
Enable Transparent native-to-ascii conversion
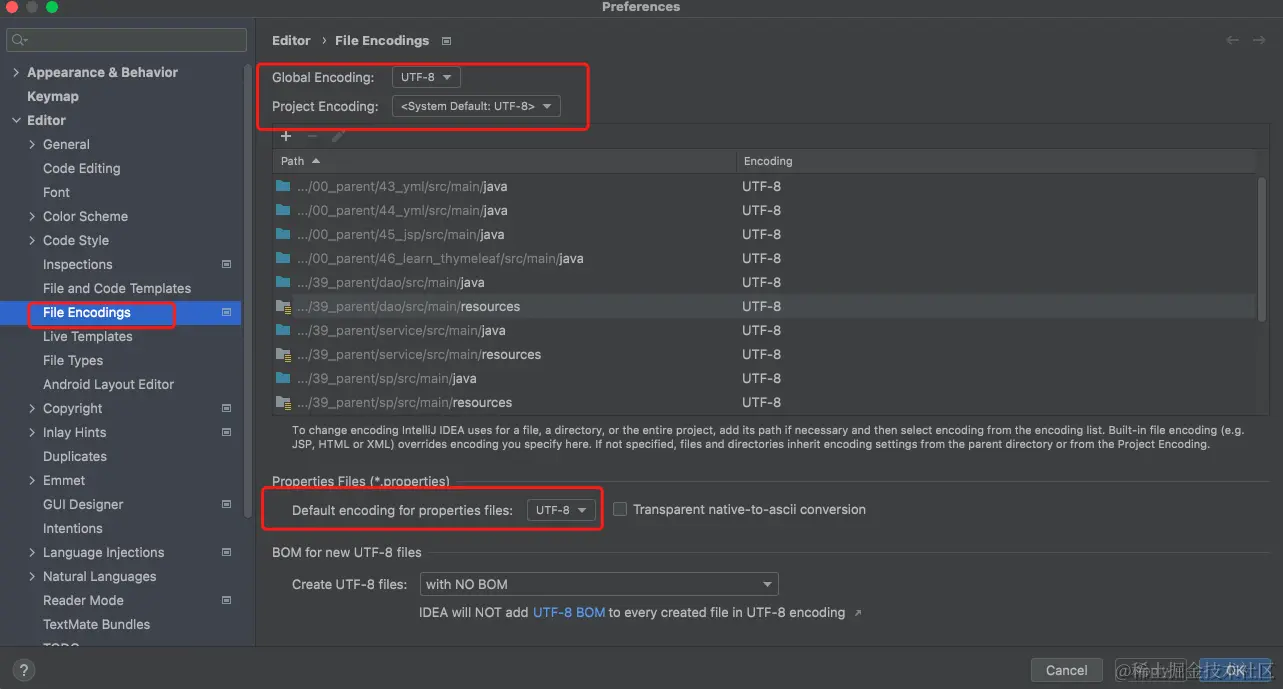[620, 509]
